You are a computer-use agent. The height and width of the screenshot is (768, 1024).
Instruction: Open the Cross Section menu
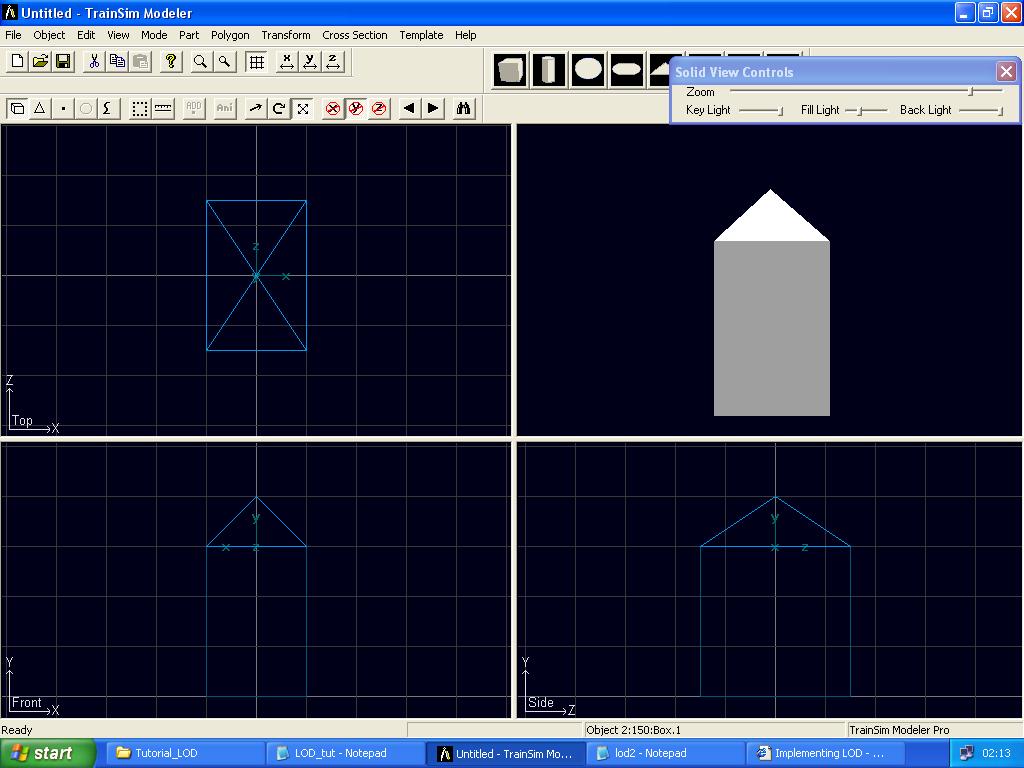(x=354, y=34)
